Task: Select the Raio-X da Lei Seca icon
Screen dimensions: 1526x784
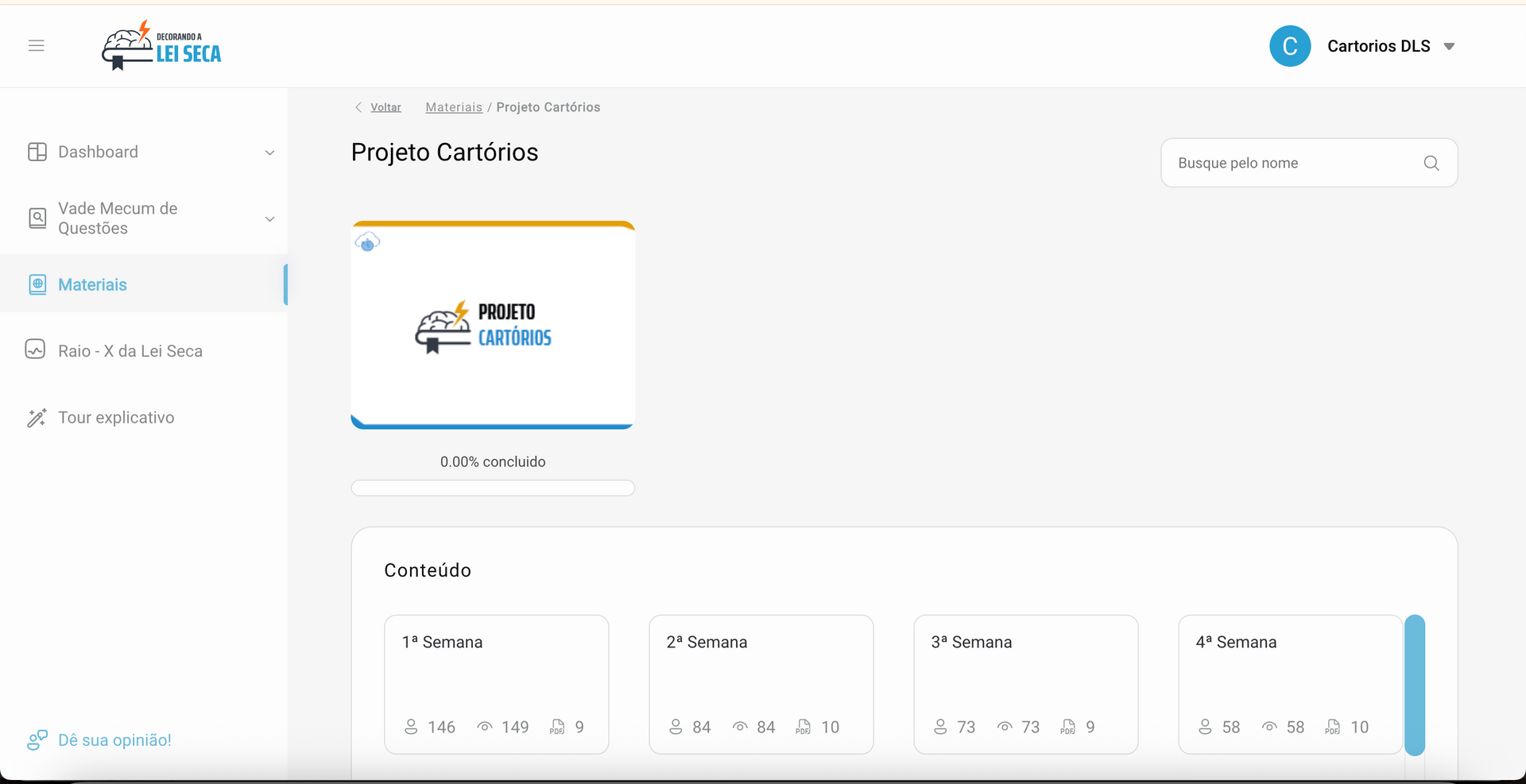Action: tap(37, 350)
